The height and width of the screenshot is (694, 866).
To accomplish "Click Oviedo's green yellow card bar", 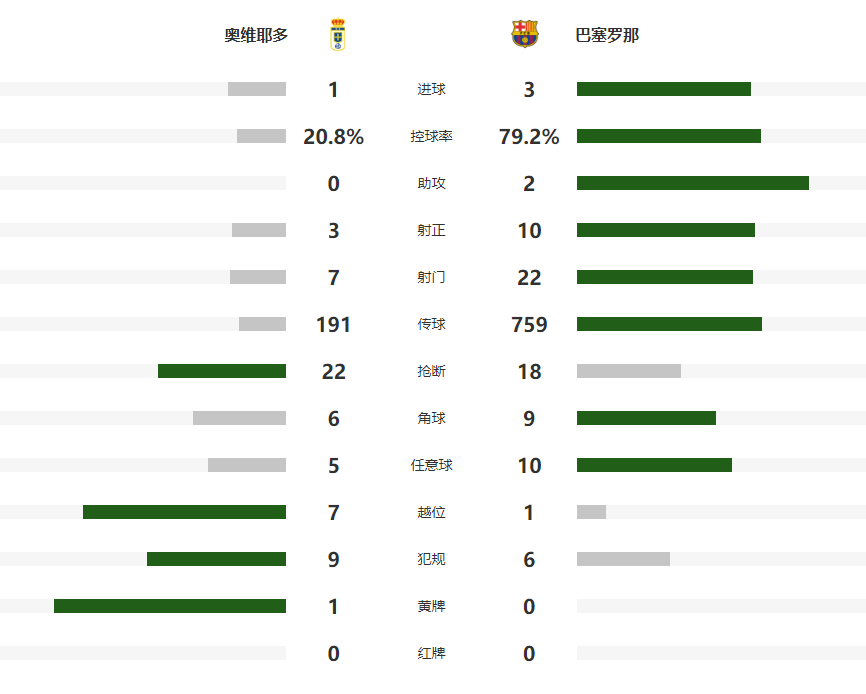I will (170, 606).
